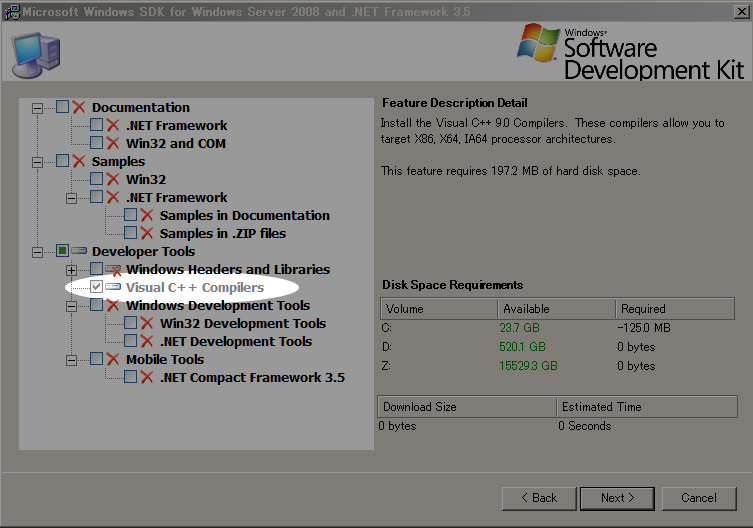
Task: Click the 520.1 GB available value
Action: (522, 347)
